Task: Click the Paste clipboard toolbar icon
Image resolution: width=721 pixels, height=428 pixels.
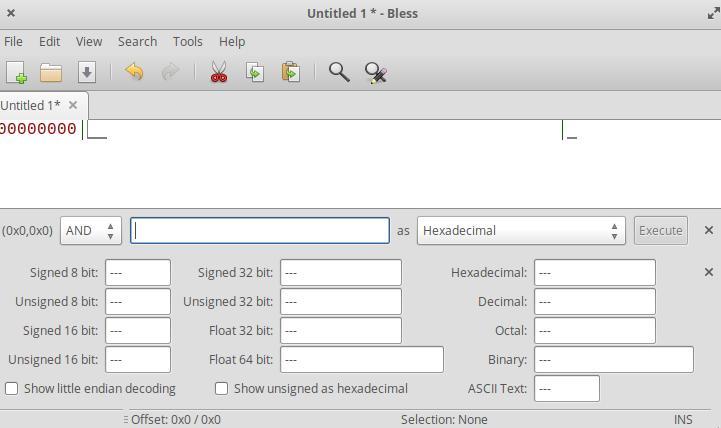Action: 291,72
